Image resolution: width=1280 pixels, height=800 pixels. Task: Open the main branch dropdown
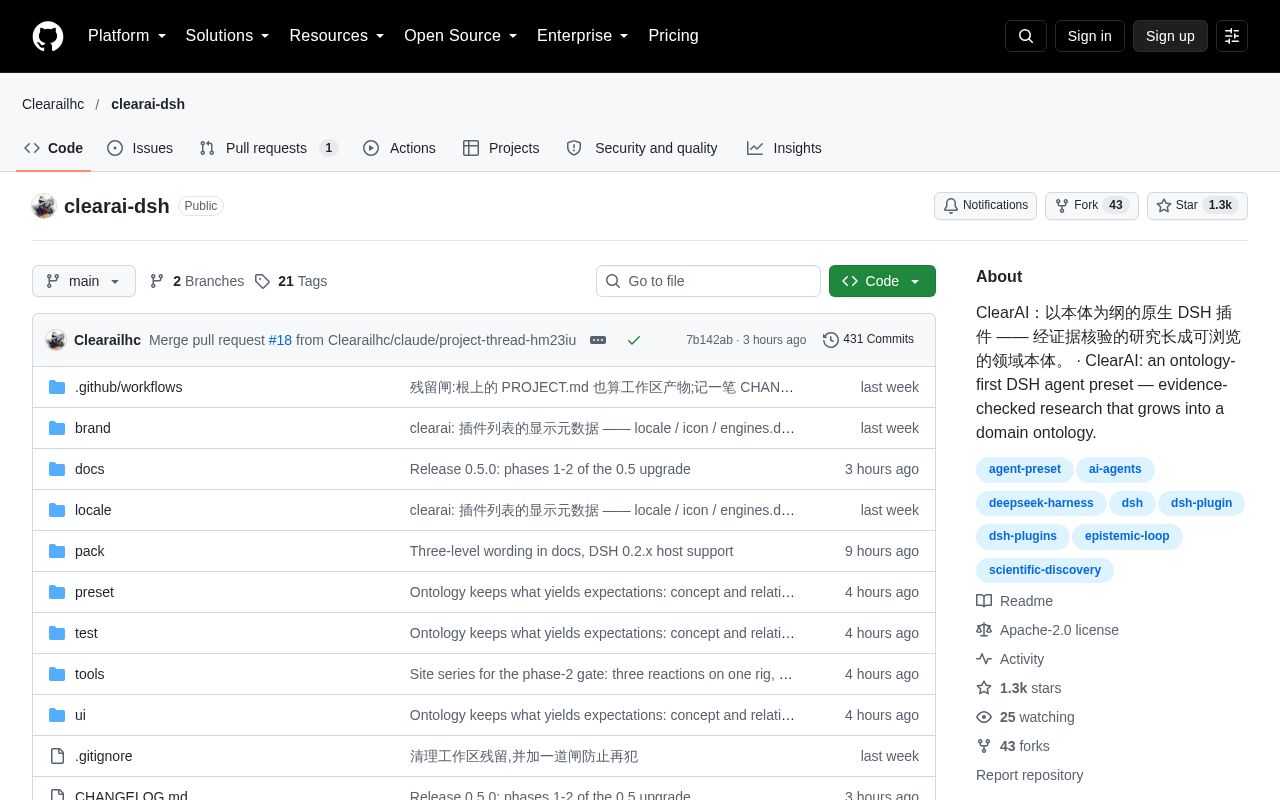click(84, 281)
